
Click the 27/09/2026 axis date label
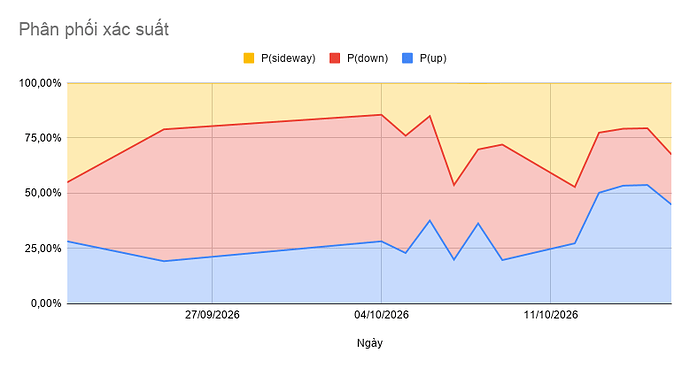tap(212, 315)
